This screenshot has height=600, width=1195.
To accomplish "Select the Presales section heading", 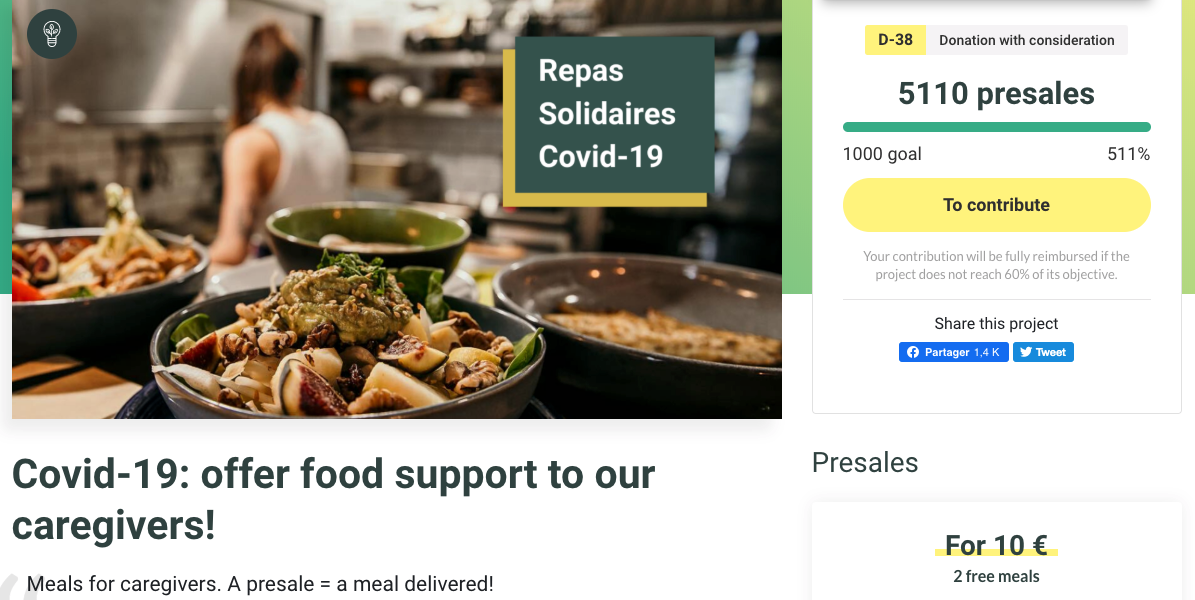I will tap(865, 462).
